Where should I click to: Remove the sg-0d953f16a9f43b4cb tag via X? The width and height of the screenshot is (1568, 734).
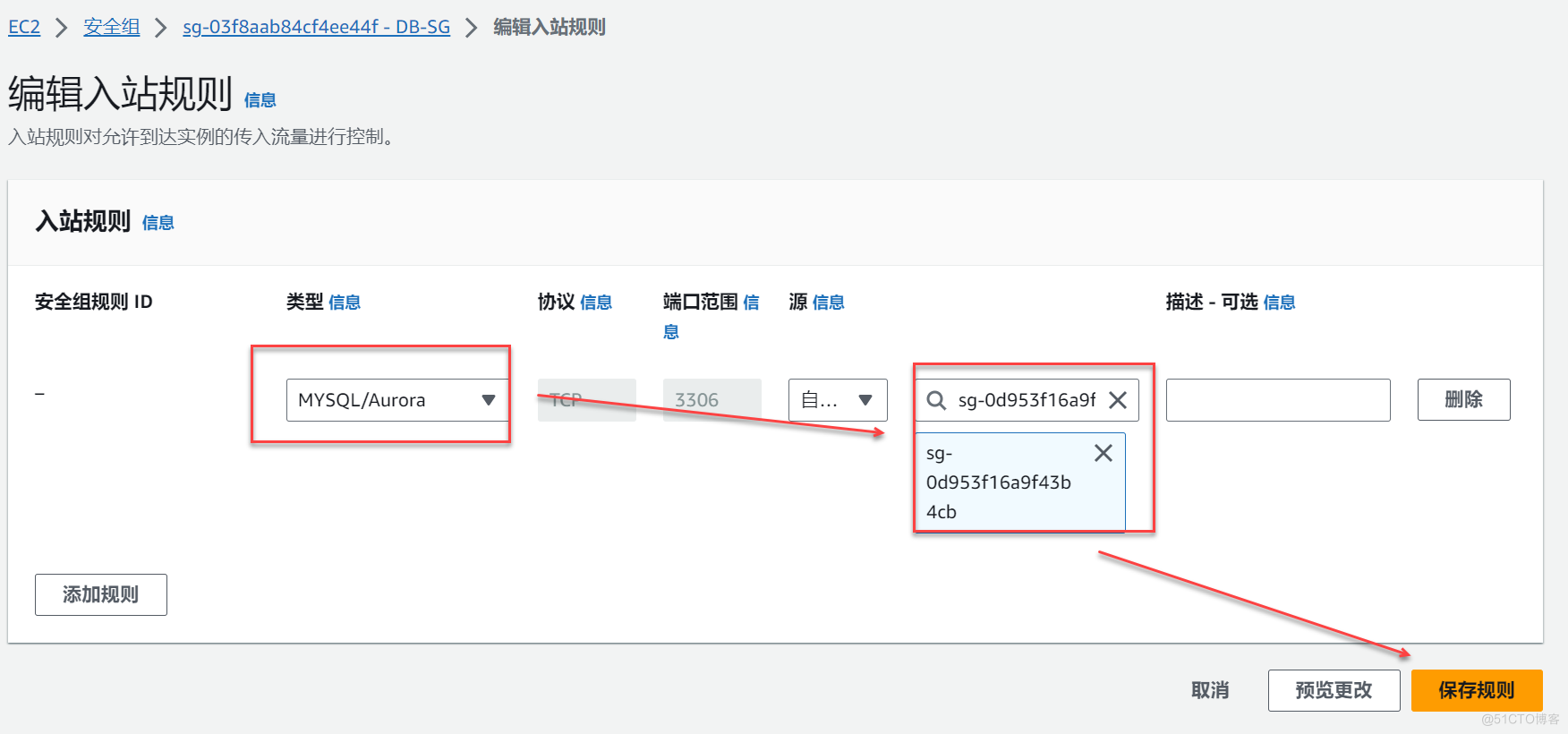(1104, 453)
